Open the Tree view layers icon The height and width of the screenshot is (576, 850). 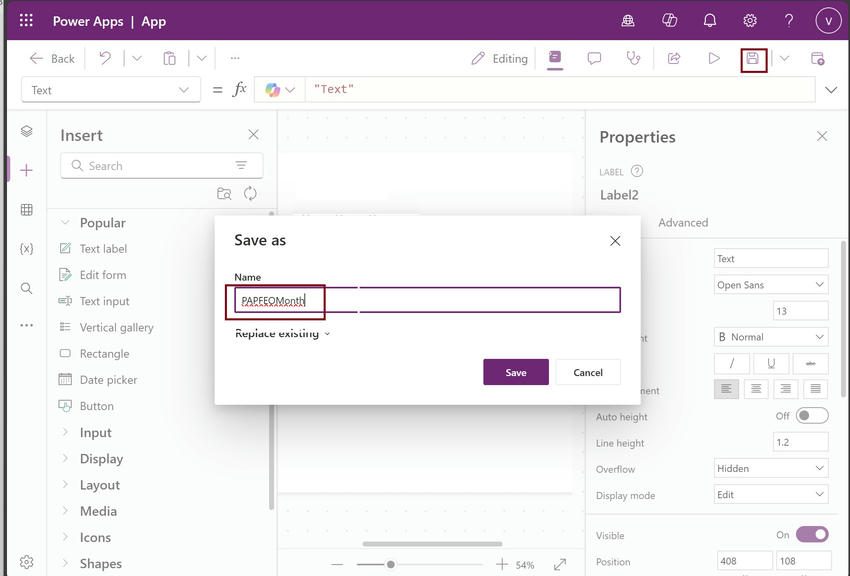point(26,131)
